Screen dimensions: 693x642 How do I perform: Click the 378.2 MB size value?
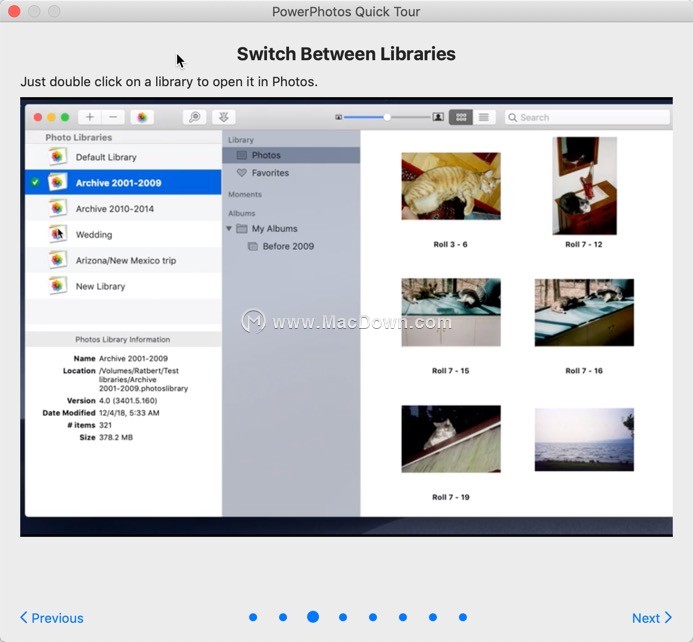coord(116,437)
